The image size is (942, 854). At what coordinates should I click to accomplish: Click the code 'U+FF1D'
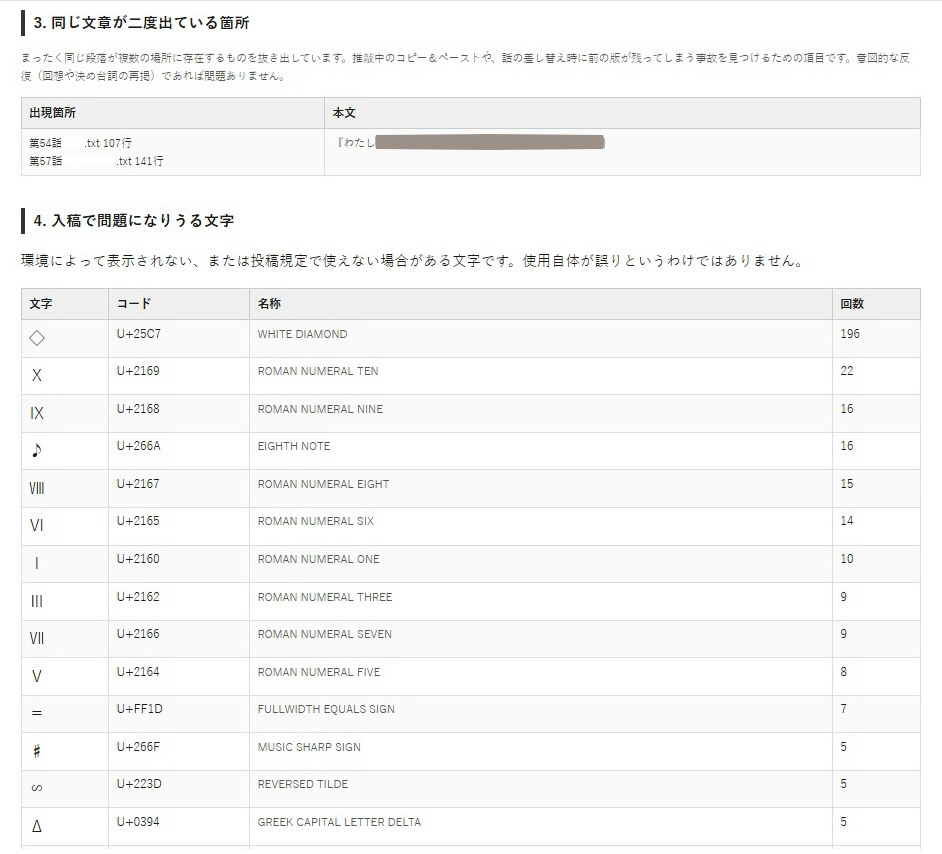tap(139, 709)
